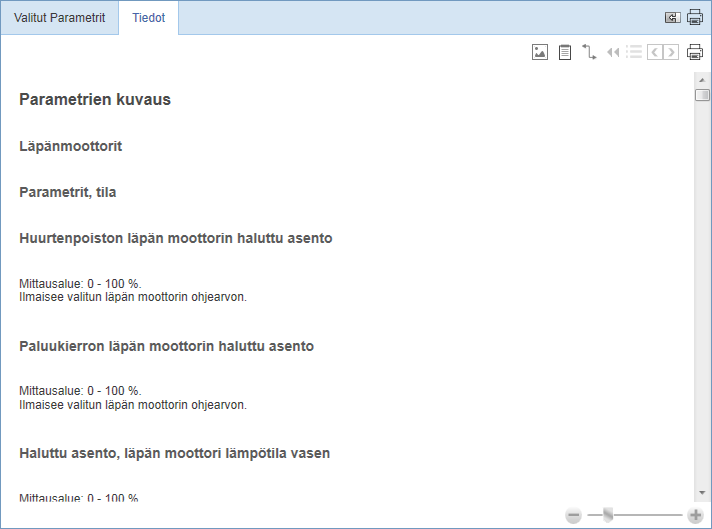
Task: Click the scrollbar up arrow
Action: pyautogui.click(x=702, y=80)
